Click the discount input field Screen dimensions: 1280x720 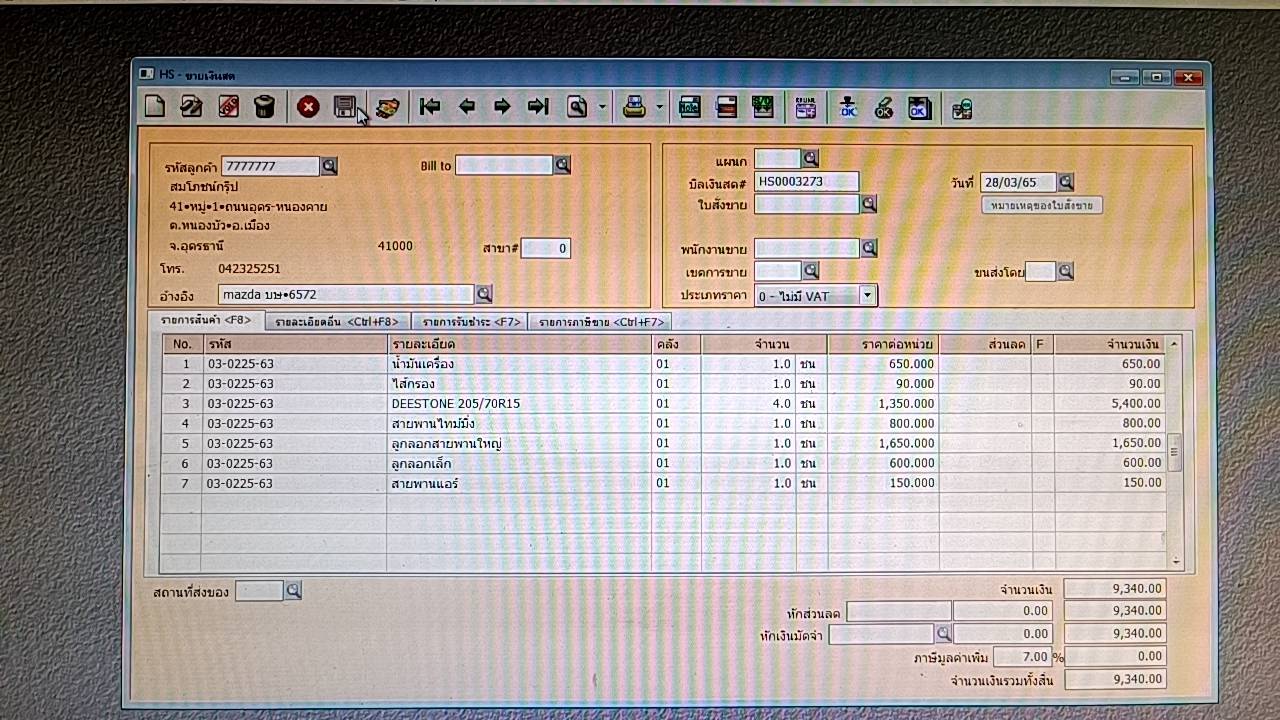coord(899,611)
